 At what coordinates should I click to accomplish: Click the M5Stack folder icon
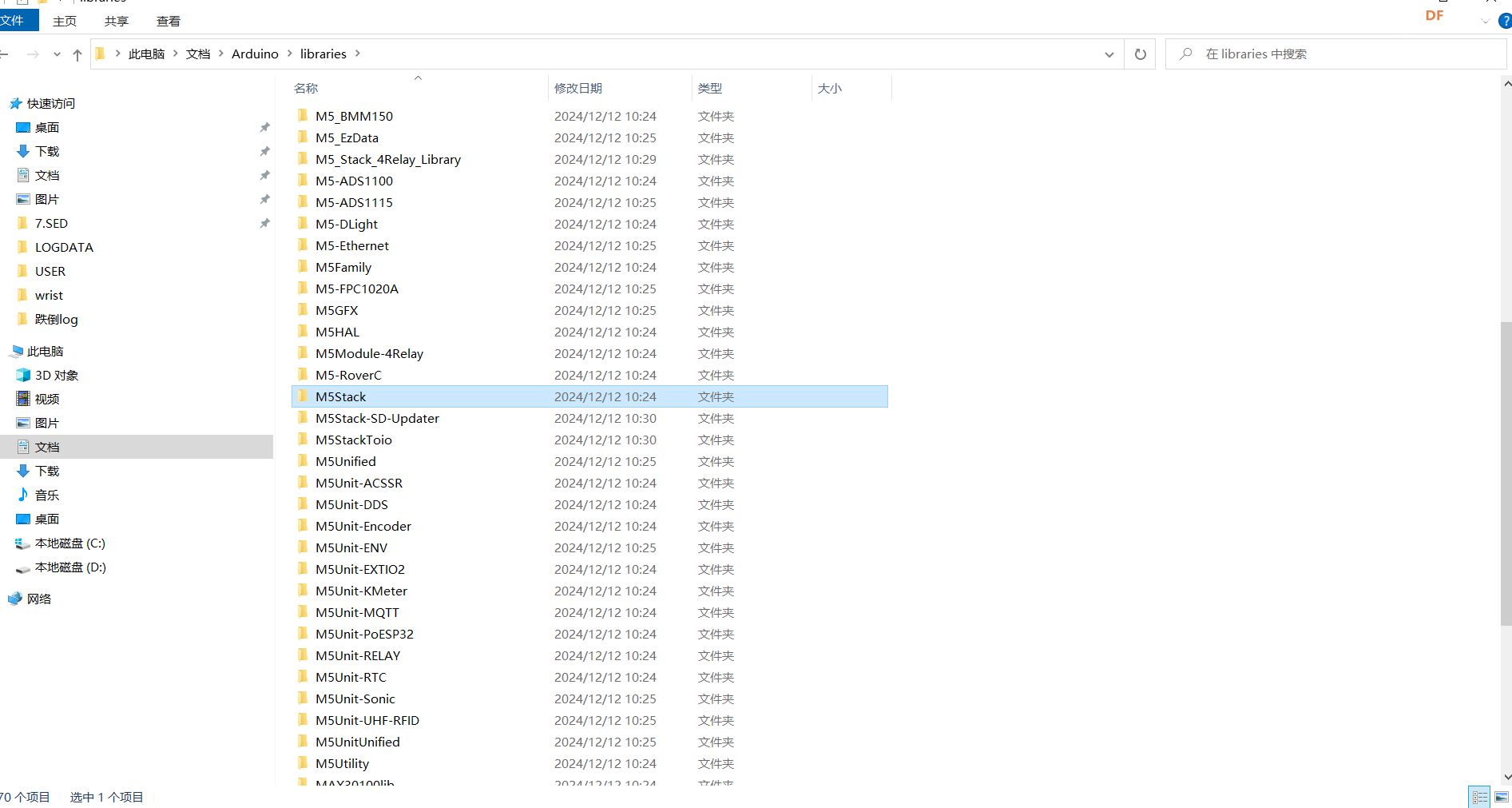click(303, 396)
